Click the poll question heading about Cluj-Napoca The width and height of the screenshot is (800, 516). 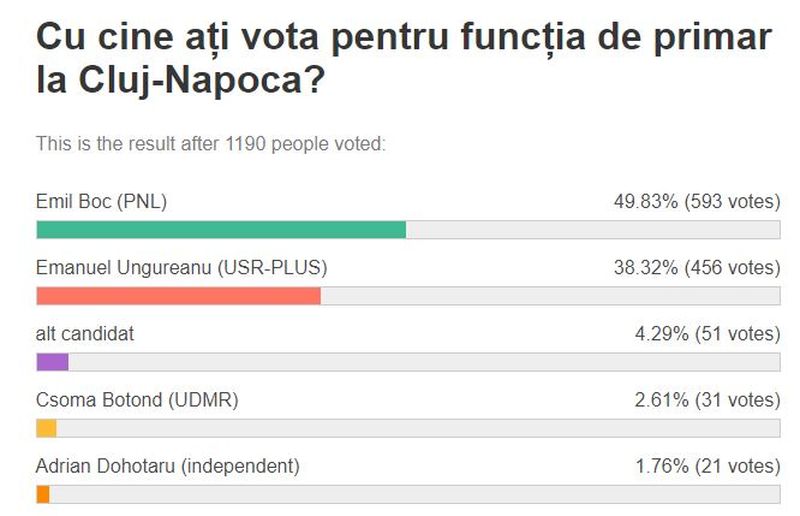(x=404, y=58)
